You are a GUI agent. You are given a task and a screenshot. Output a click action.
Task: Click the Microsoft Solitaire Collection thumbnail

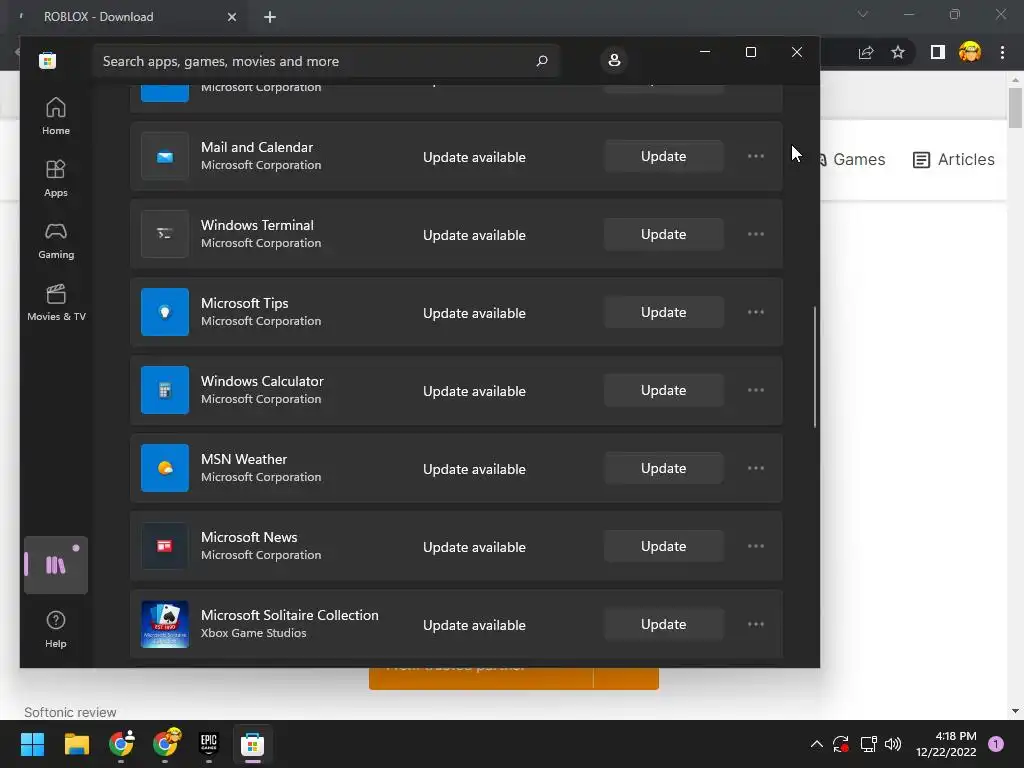pos(165,624)
